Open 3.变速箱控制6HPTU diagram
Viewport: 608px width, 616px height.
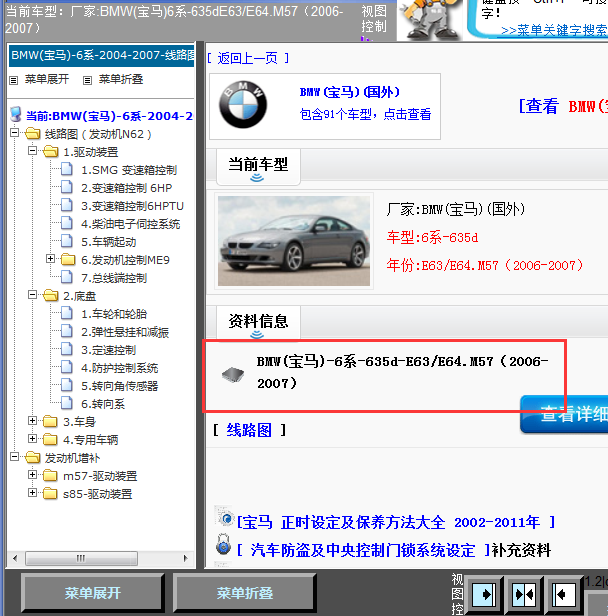[132, 206]
